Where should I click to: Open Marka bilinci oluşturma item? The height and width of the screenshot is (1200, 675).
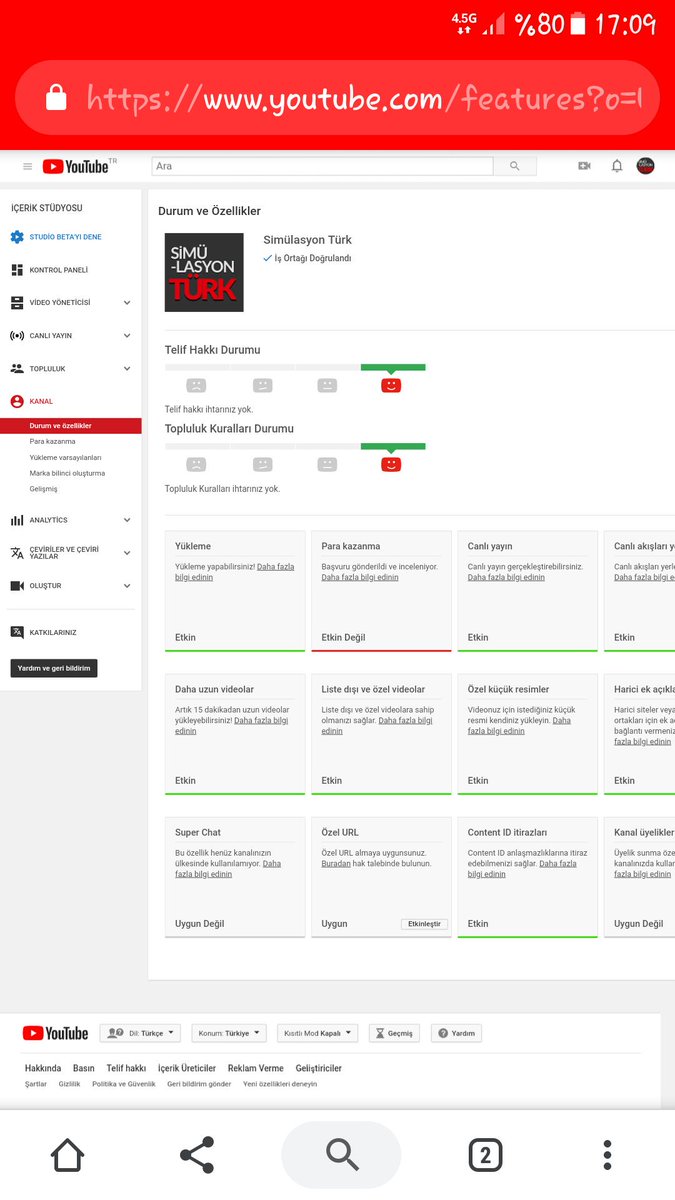67,473
